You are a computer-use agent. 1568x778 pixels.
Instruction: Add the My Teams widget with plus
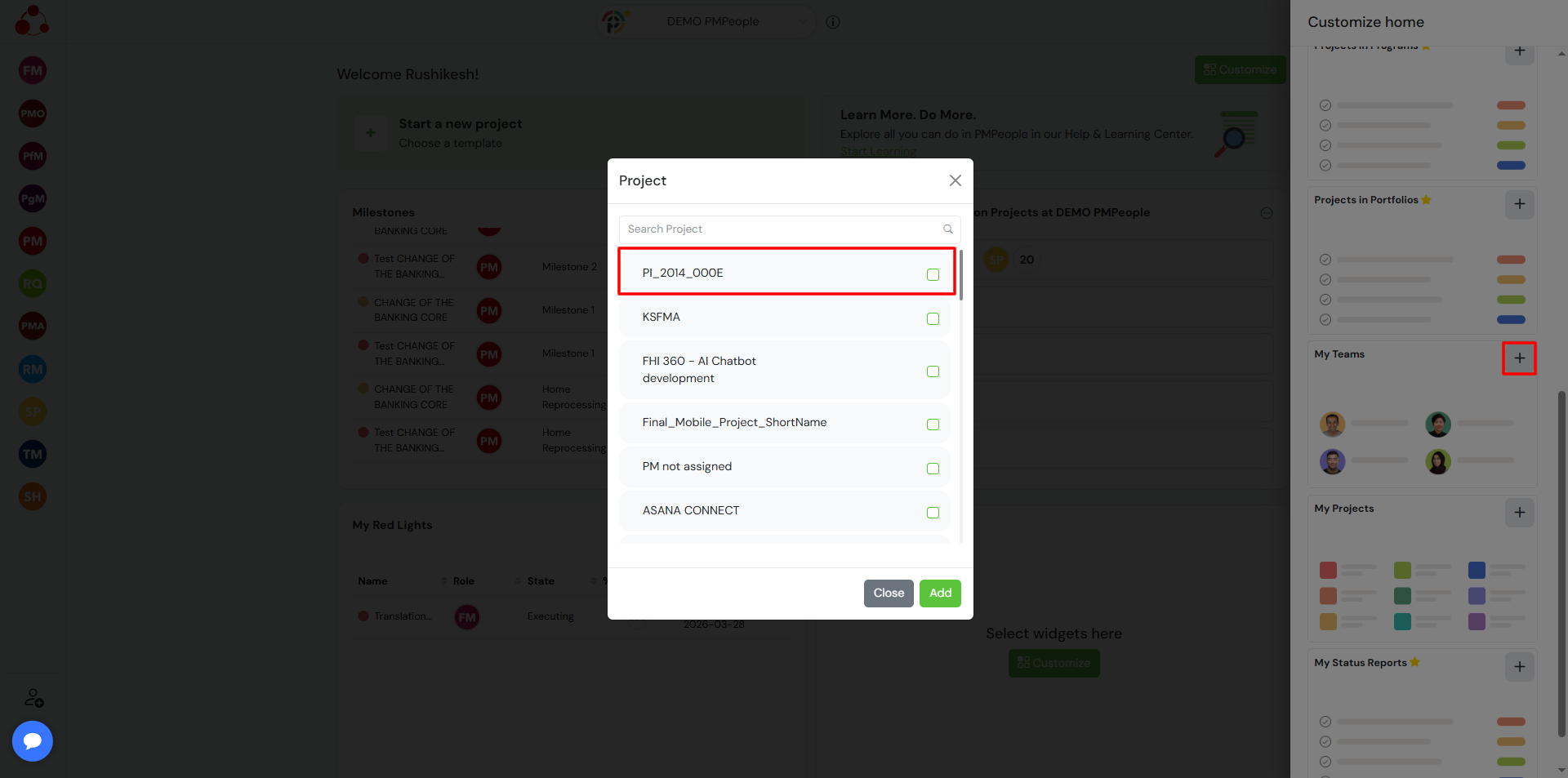coord(1519,358)
